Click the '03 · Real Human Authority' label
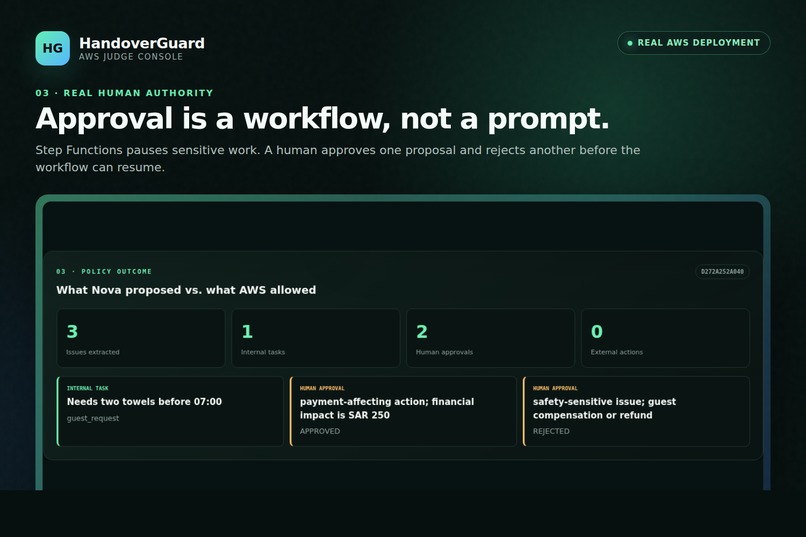 [124, 93]
